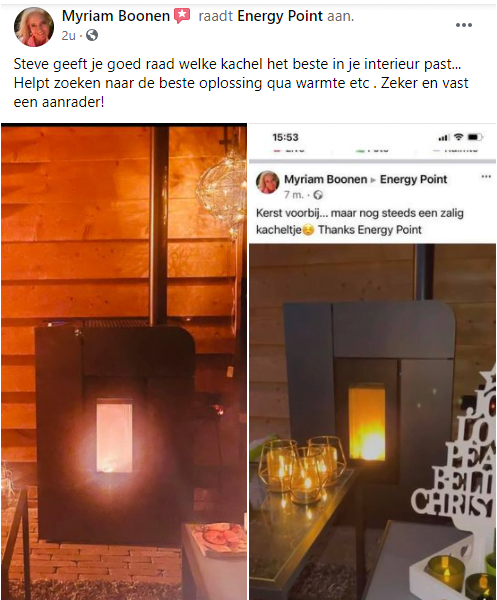Open the post options three-dots menu
The image size is (497, 600).
(x=463, y=25)
